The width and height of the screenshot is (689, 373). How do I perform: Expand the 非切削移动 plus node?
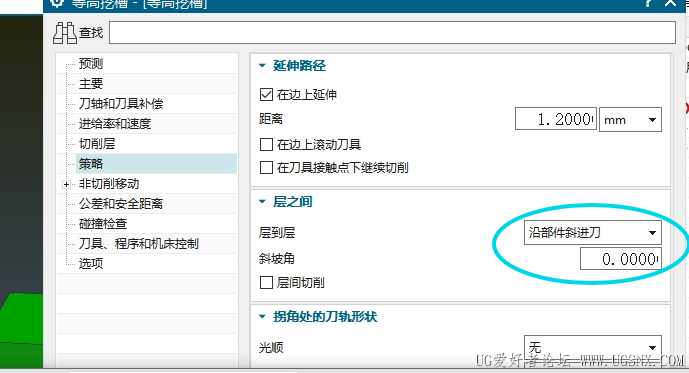[66, 185]
